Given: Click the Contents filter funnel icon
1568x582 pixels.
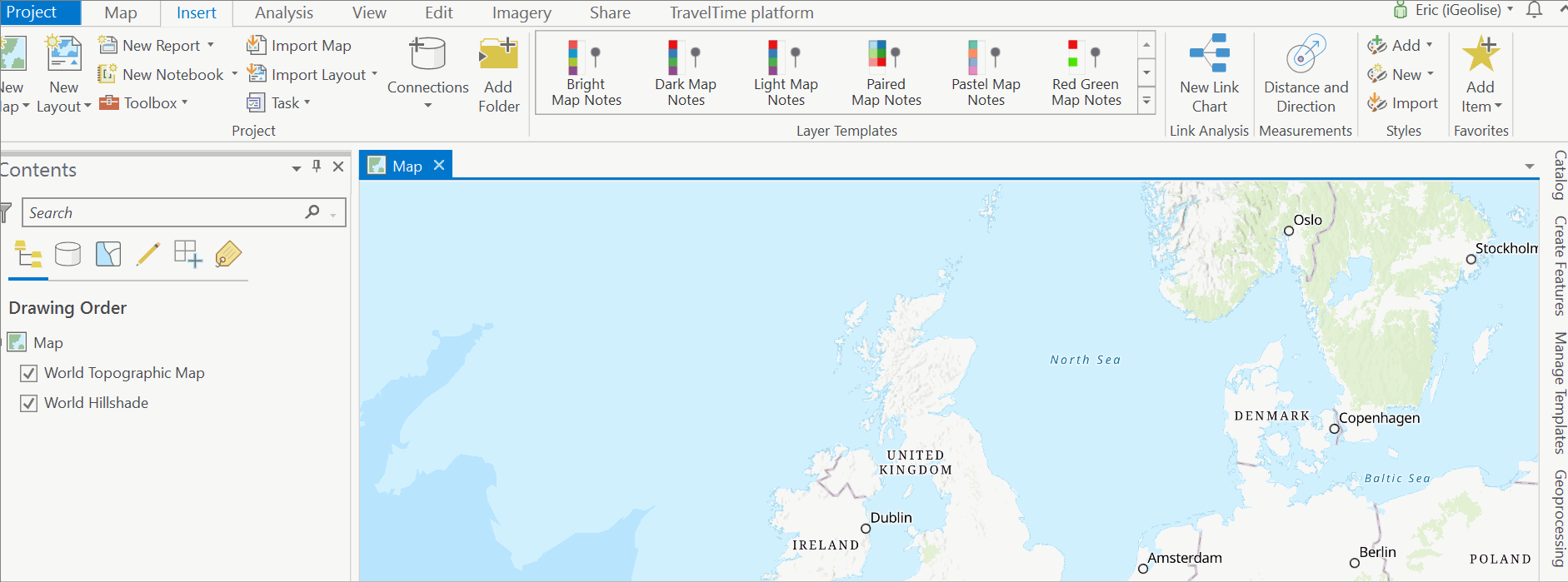Looking at the screenshot, I should pyautogui.click(x=6, y=212).
